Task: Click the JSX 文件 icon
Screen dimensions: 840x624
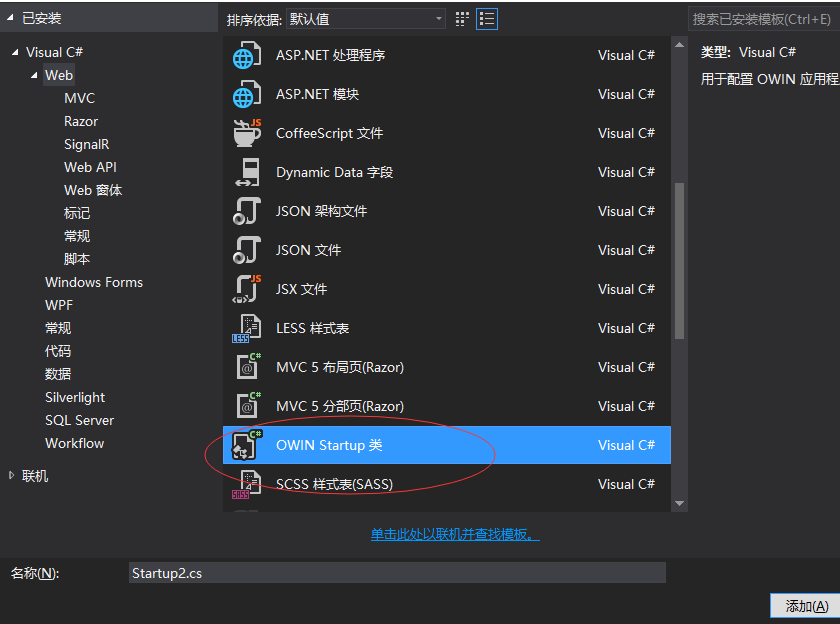Action: (247, 289)
